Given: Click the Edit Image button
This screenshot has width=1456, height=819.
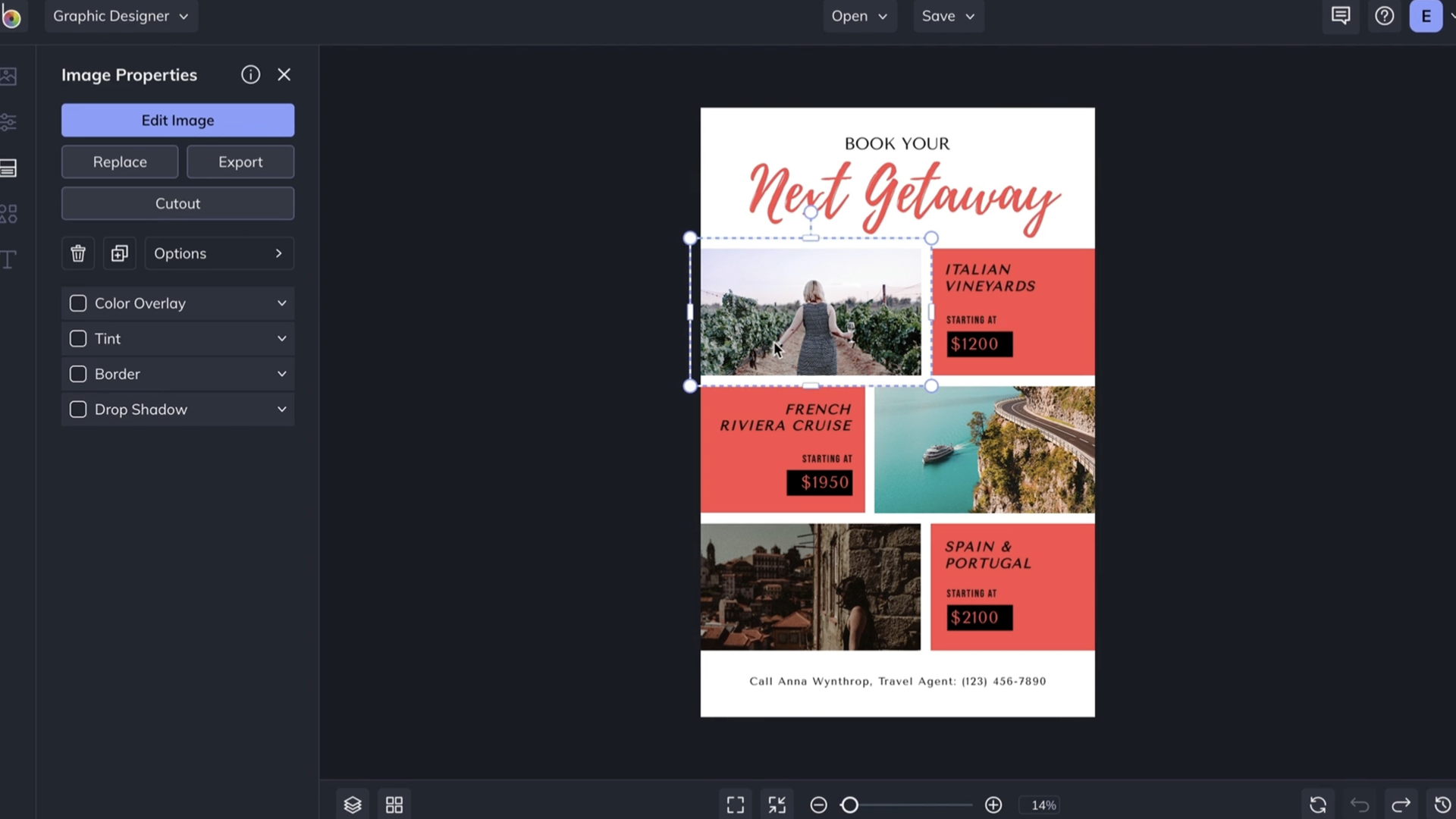Looking at the screenshot, I should [177, 121].
